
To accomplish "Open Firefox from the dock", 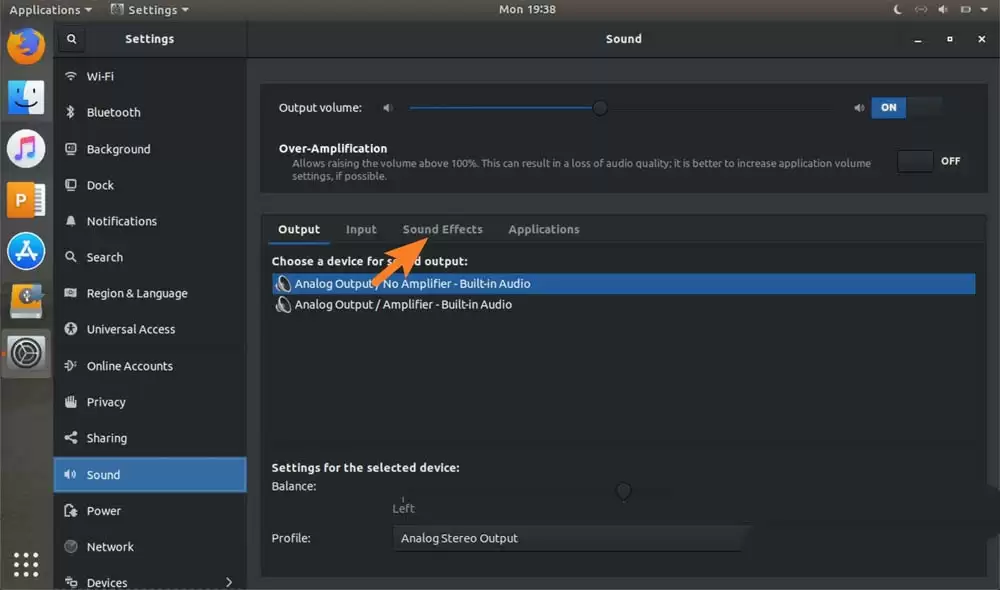I will [x=26, y=46].
